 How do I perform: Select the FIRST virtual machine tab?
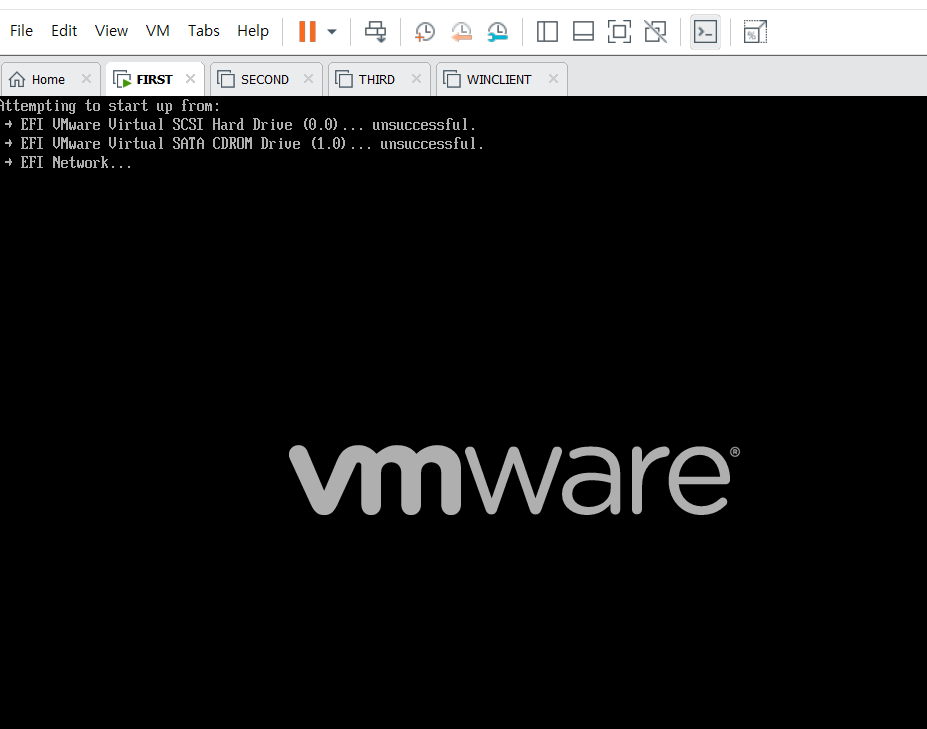pos(155,79)
